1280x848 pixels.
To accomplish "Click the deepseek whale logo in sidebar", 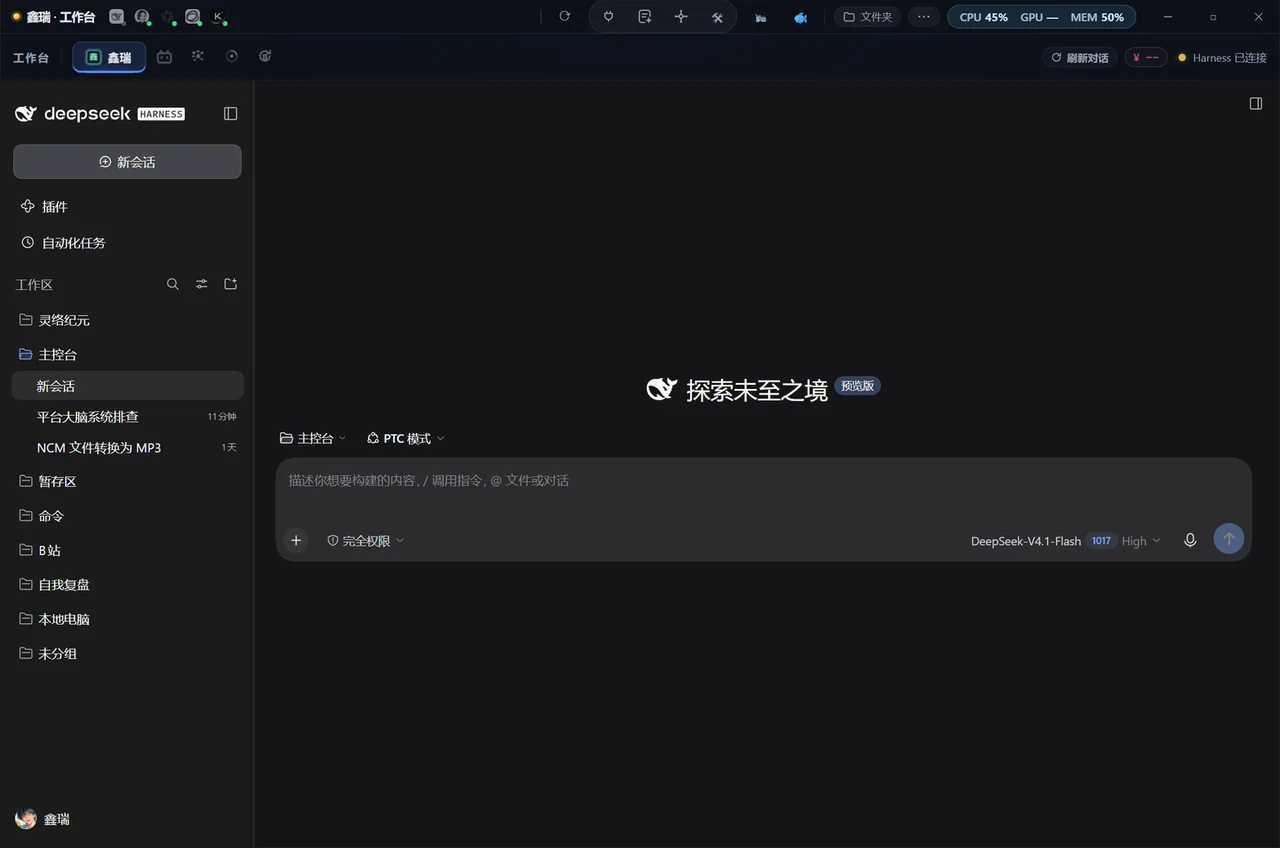I will [x=26, y=114].
